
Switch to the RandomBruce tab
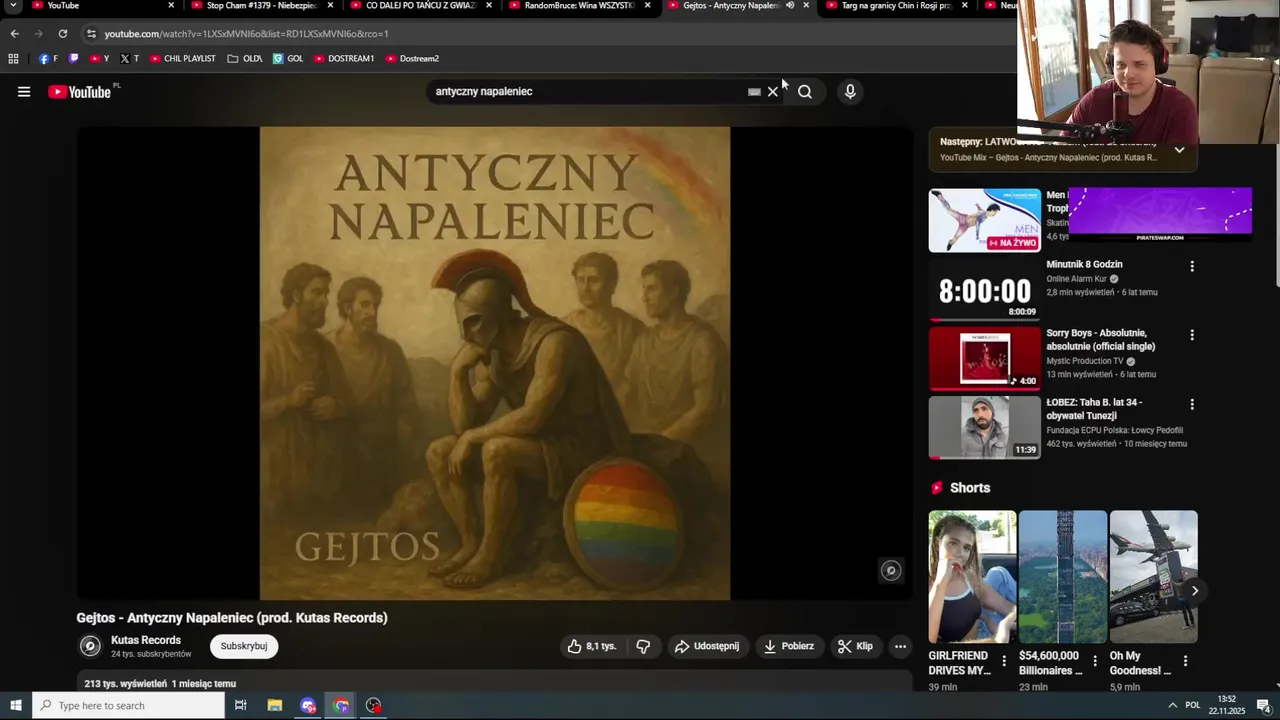point(580,6)
